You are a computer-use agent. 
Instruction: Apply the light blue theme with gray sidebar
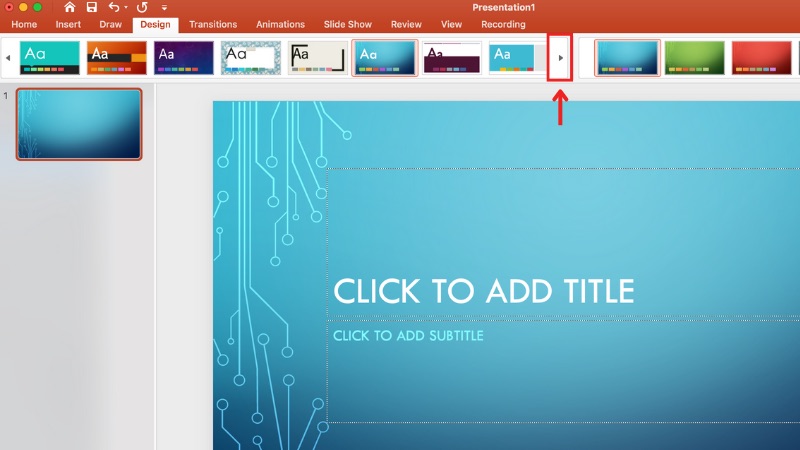coord(517,58)
